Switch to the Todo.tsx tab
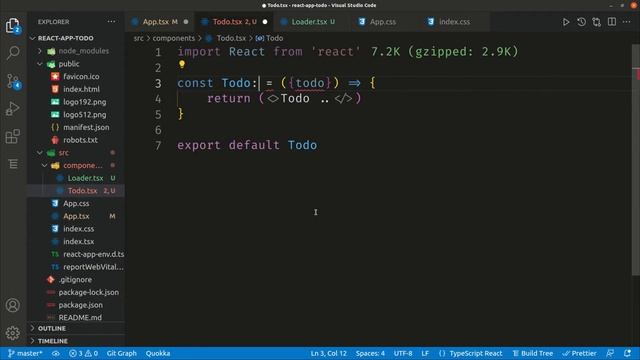Image resolution: width=640 pixels, height=360 pixels. tap(234, 22)
